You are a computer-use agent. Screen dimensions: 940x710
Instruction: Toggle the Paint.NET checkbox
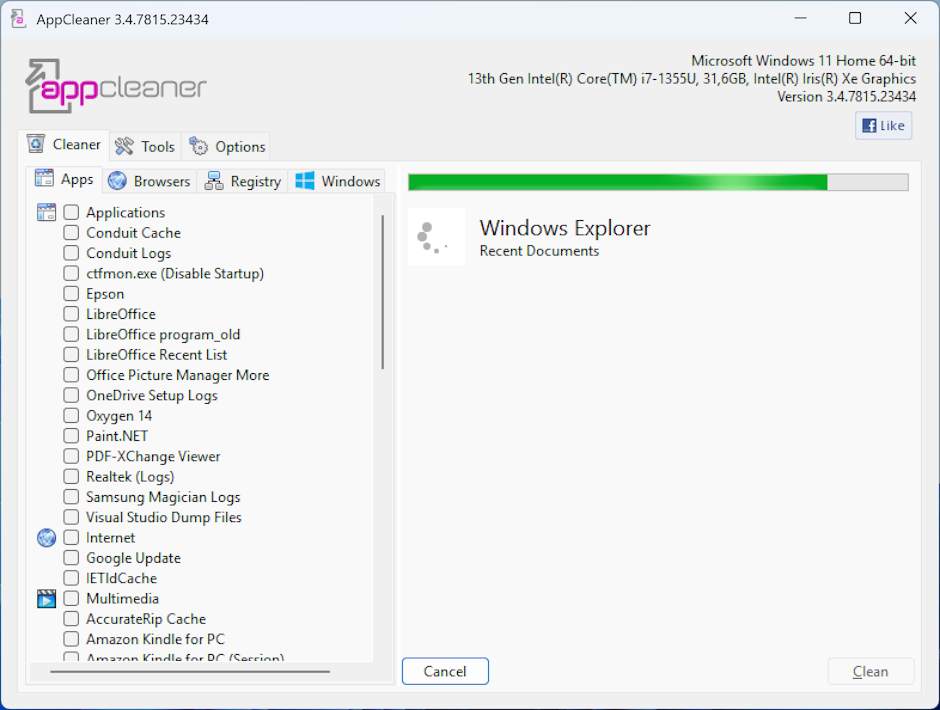point(71,436)
